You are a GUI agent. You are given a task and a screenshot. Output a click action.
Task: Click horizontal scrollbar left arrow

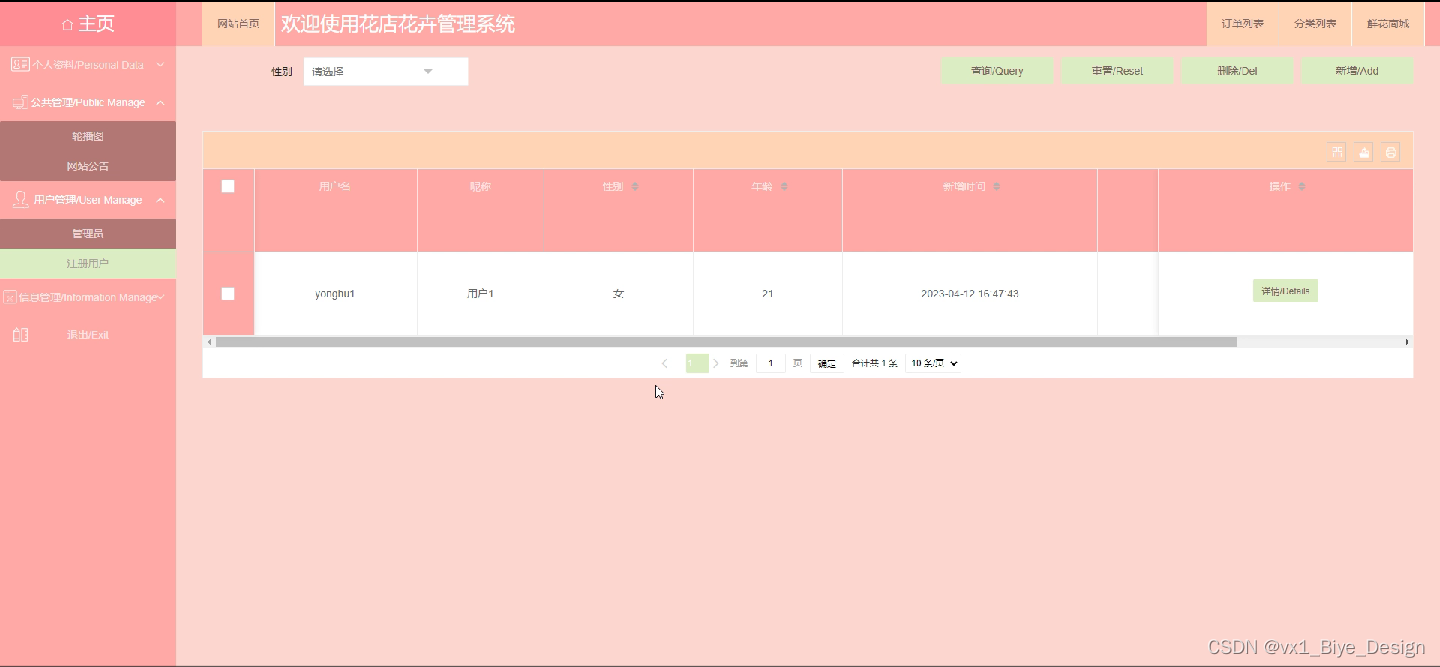coord(209,342)
